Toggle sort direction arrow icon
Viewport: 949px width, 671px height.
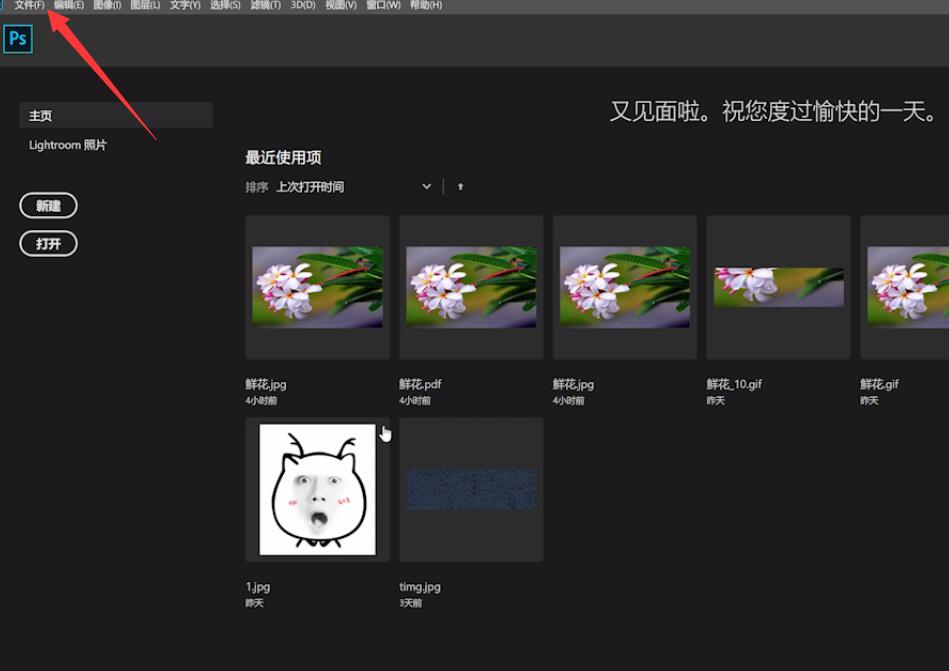[461, 187]
